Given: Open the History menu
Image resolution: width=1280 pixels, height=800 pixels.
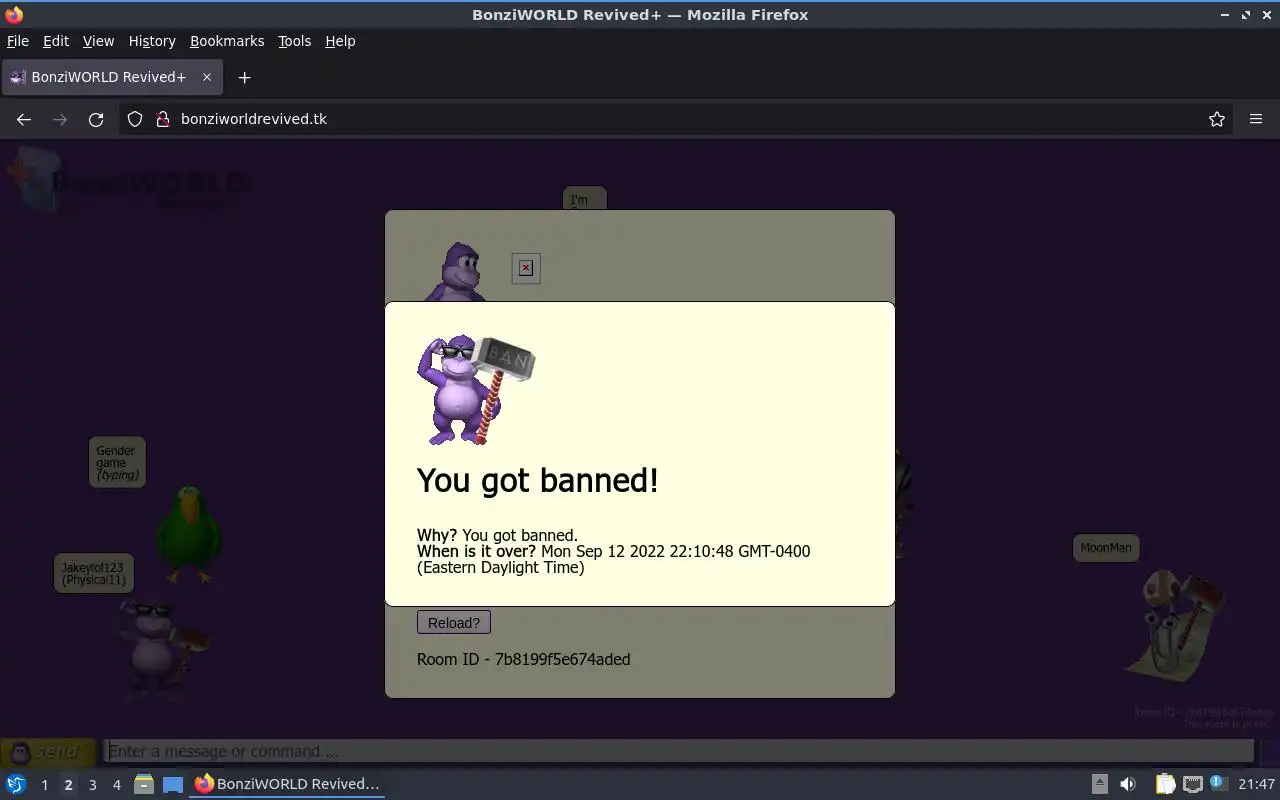Looking at the screenshot, I should coord(152,41).
